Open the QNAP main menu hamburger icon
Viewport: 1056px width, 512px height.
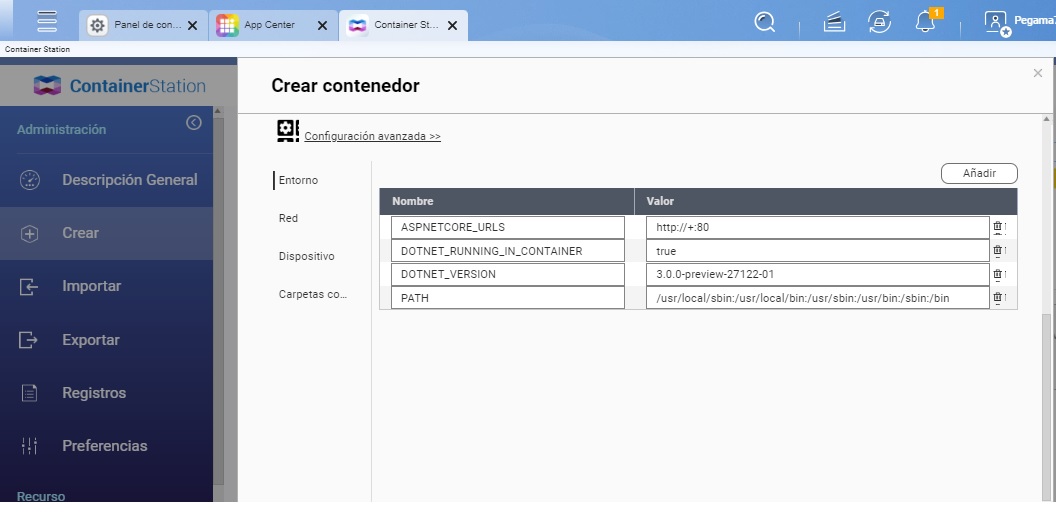[47, 21]
